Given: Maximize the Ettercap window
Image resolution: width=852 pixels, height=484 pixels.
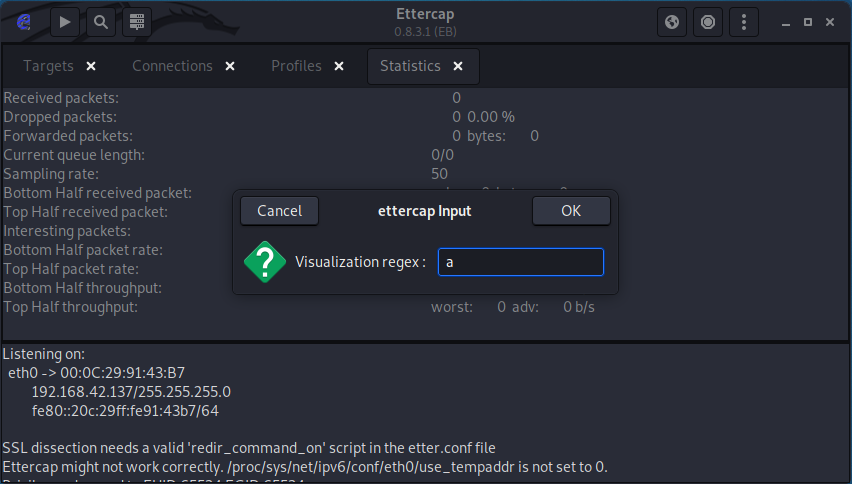Looking at the screenshot, I should 808,22.
